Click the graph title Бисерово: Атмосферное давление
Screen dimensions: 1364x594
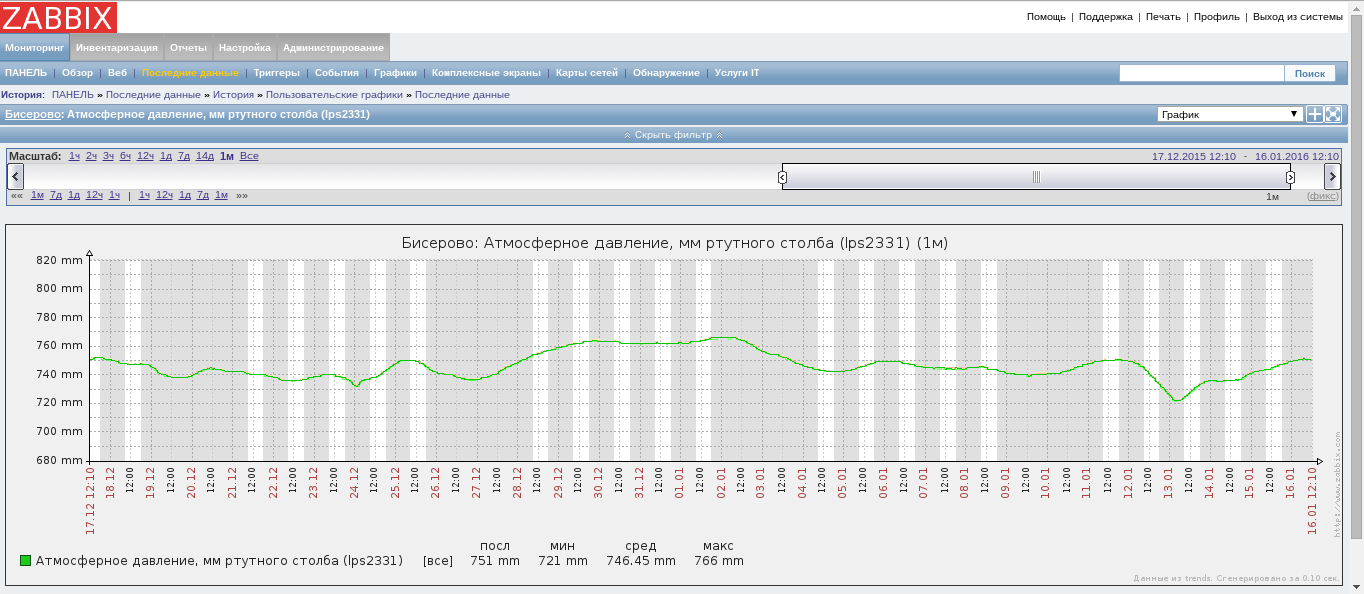pyautogui.click(x=675, y=243)
